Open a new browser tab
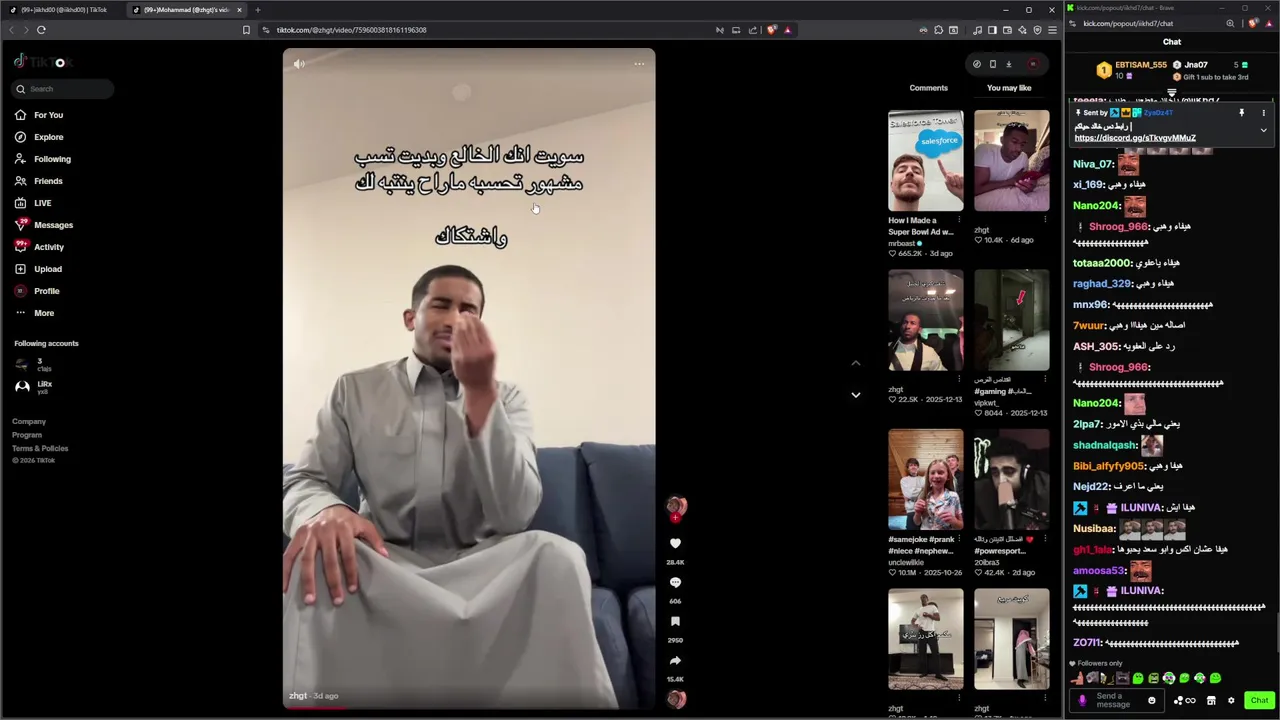Viewport: 1280px width, 720px height. pos(258,10)
